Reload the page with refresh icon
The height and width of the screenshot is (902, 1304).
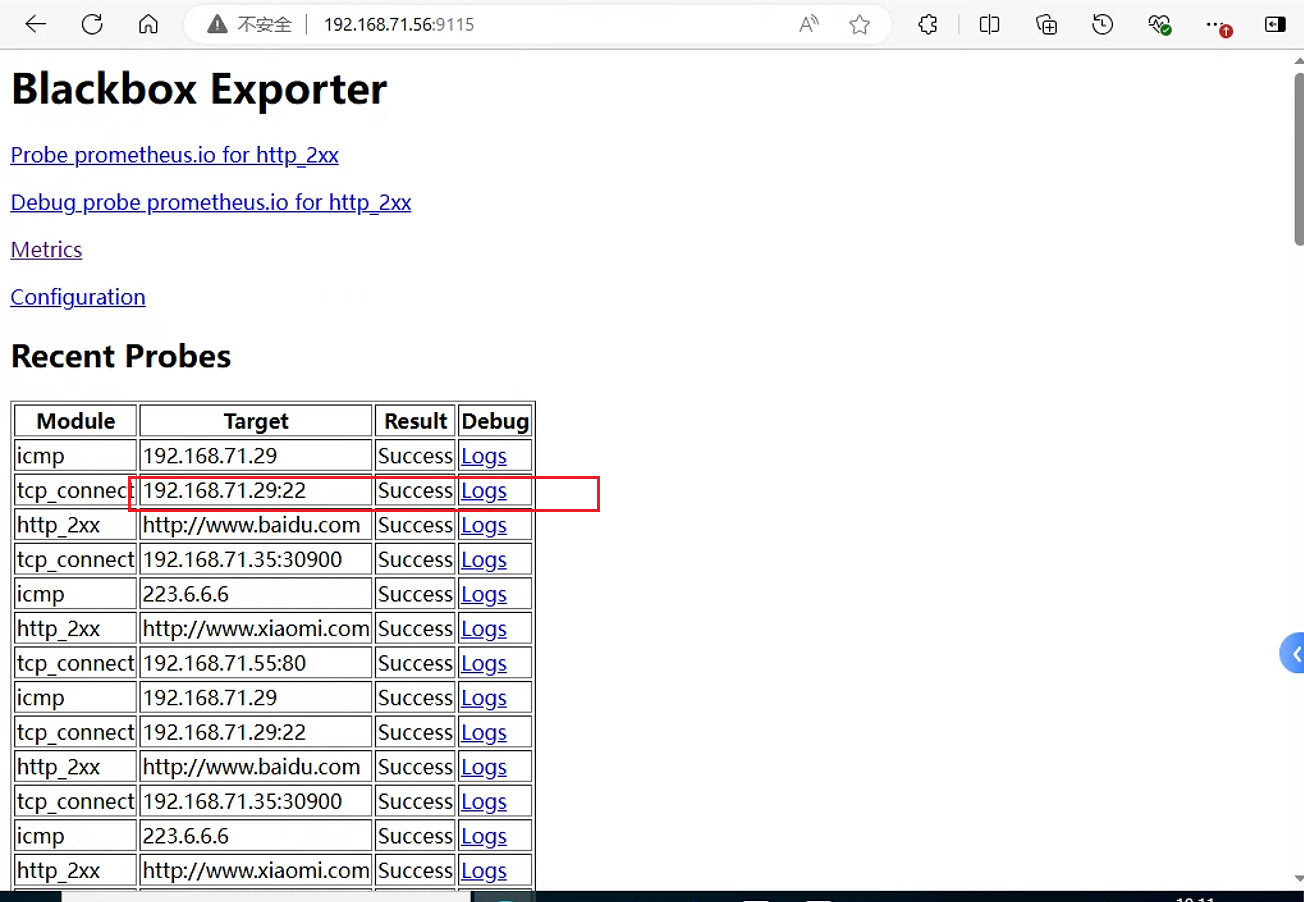tap(92, 25)
